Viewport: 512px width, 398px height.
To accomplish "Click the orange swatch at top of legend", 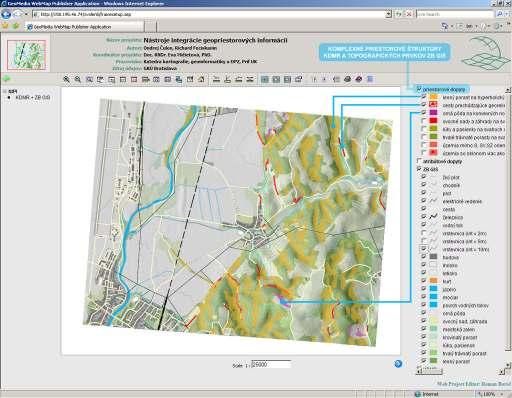I will 433,97.
